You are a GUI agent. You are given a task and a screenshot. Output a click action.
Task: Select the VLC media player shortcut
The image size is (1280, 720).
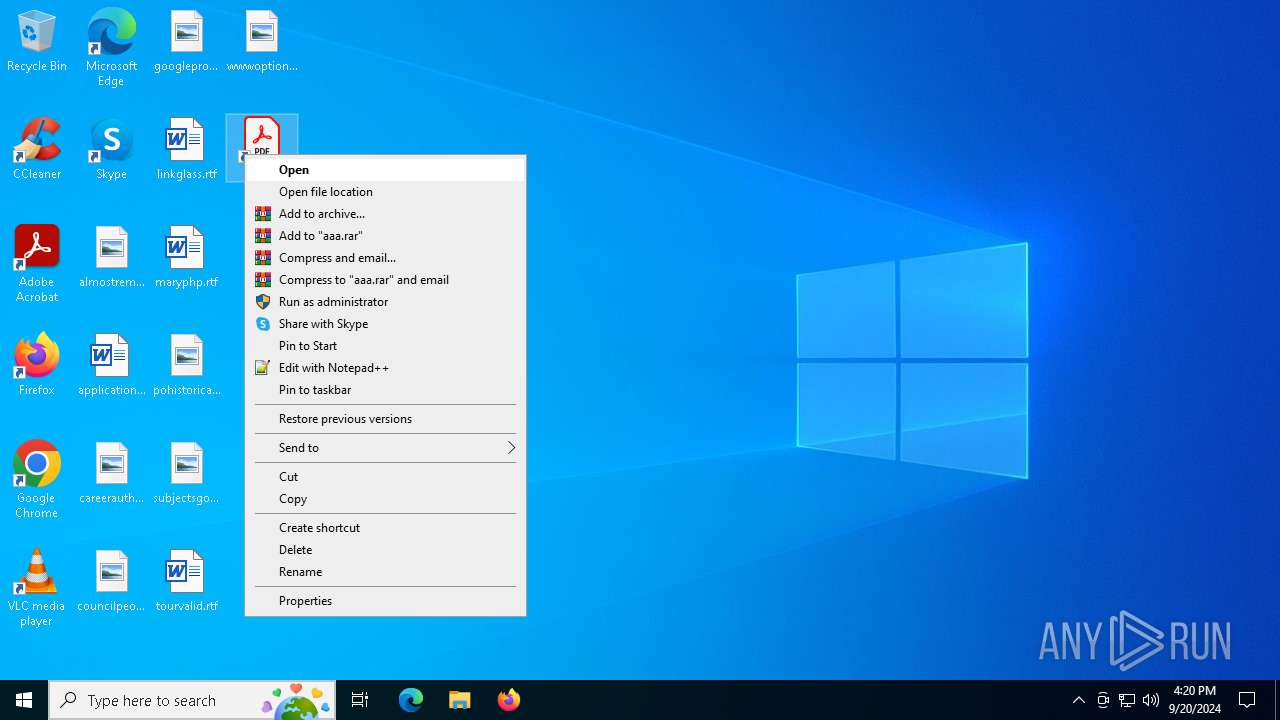coord(37,588)
